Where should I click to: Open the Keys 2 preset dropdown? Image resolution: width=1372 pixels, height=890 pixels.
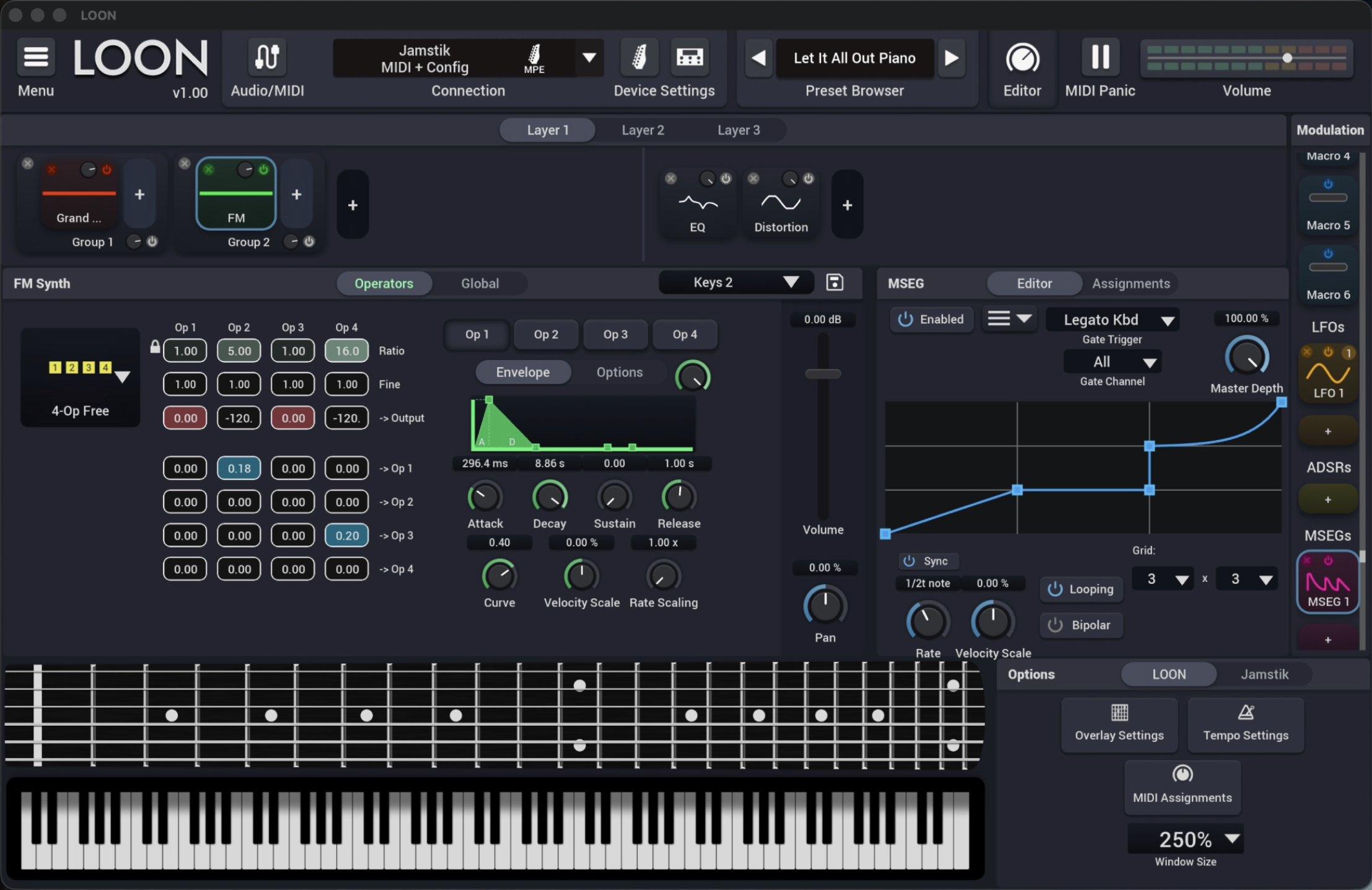coord(736,283)
